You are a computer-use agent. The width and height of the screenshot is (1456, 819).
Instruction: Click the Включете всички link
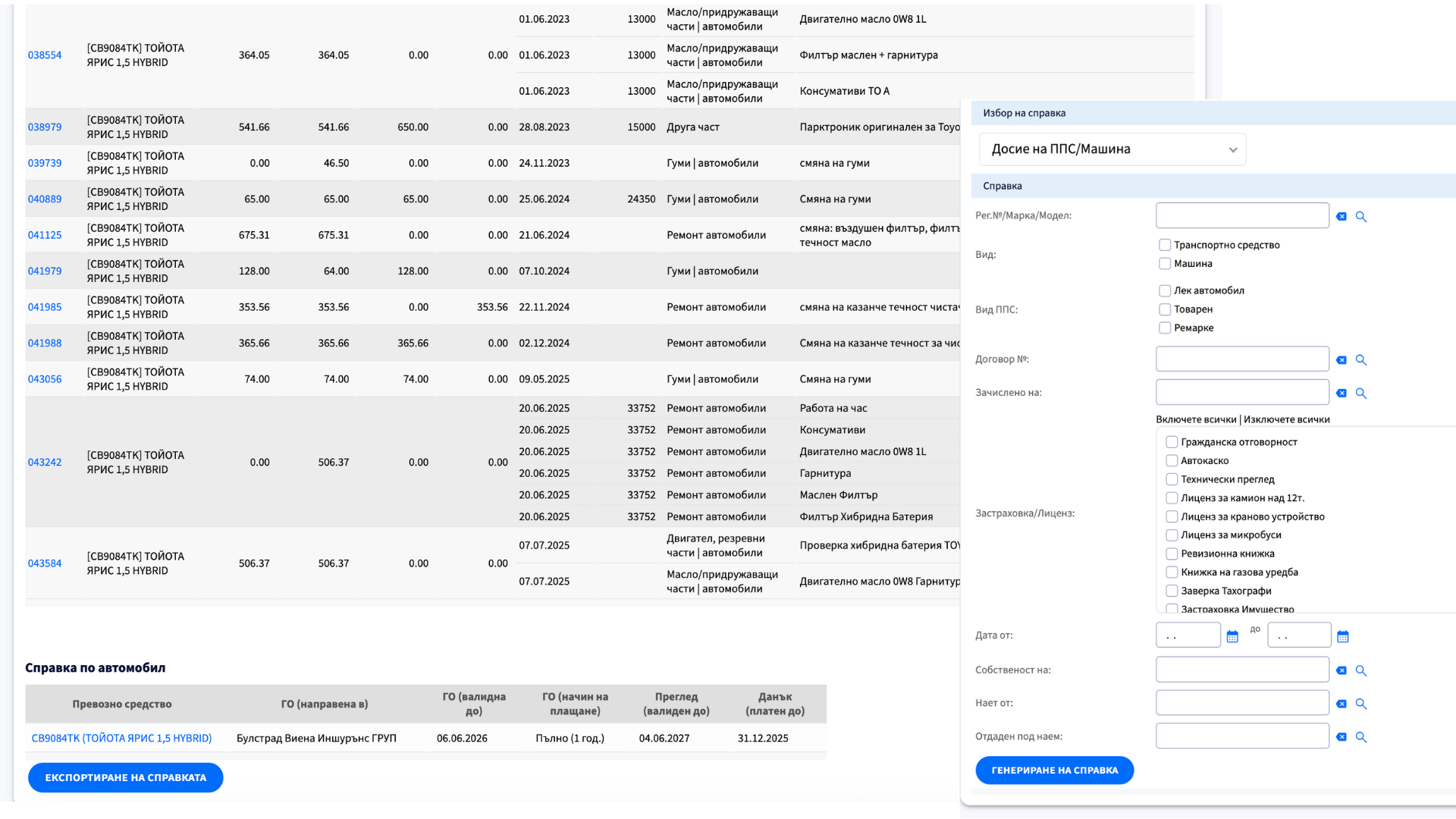(x=1195, y=419)
